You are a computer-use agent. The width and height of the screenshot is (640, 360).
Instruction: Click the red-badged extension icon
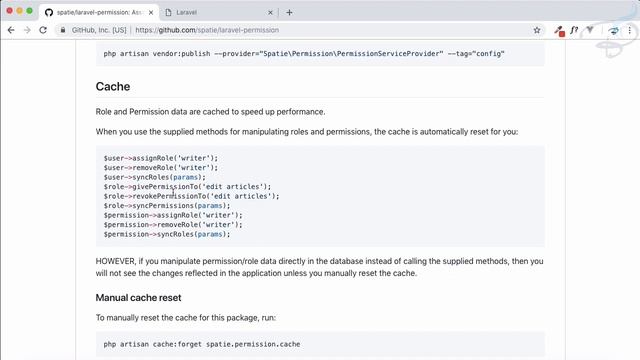point(559,31)
